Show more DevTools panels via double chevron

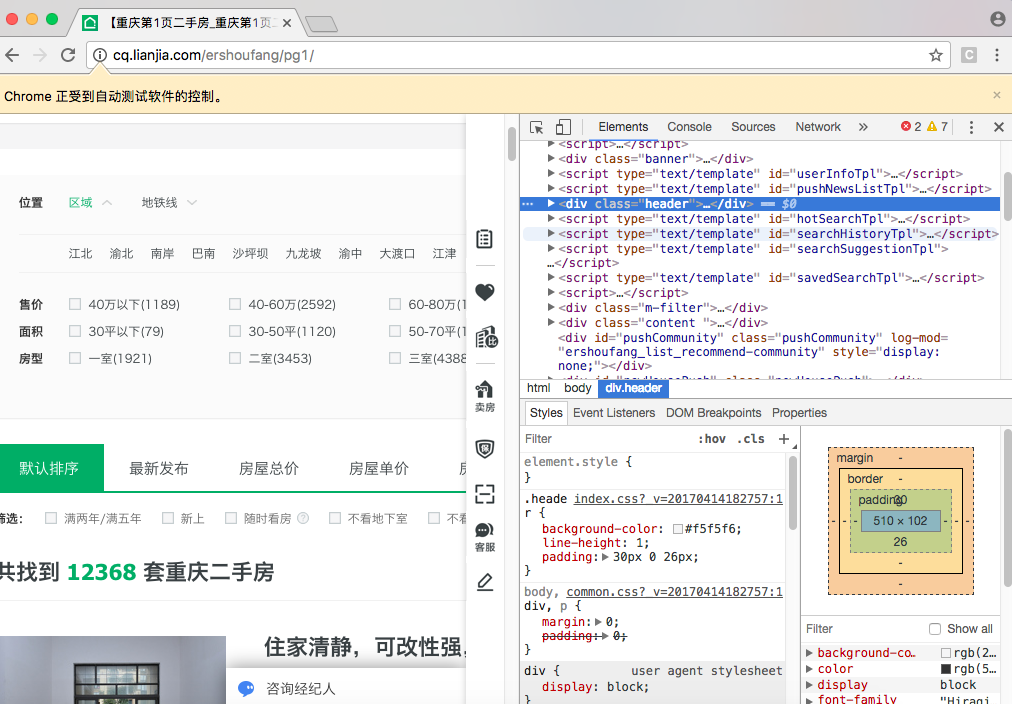[863, 127]
